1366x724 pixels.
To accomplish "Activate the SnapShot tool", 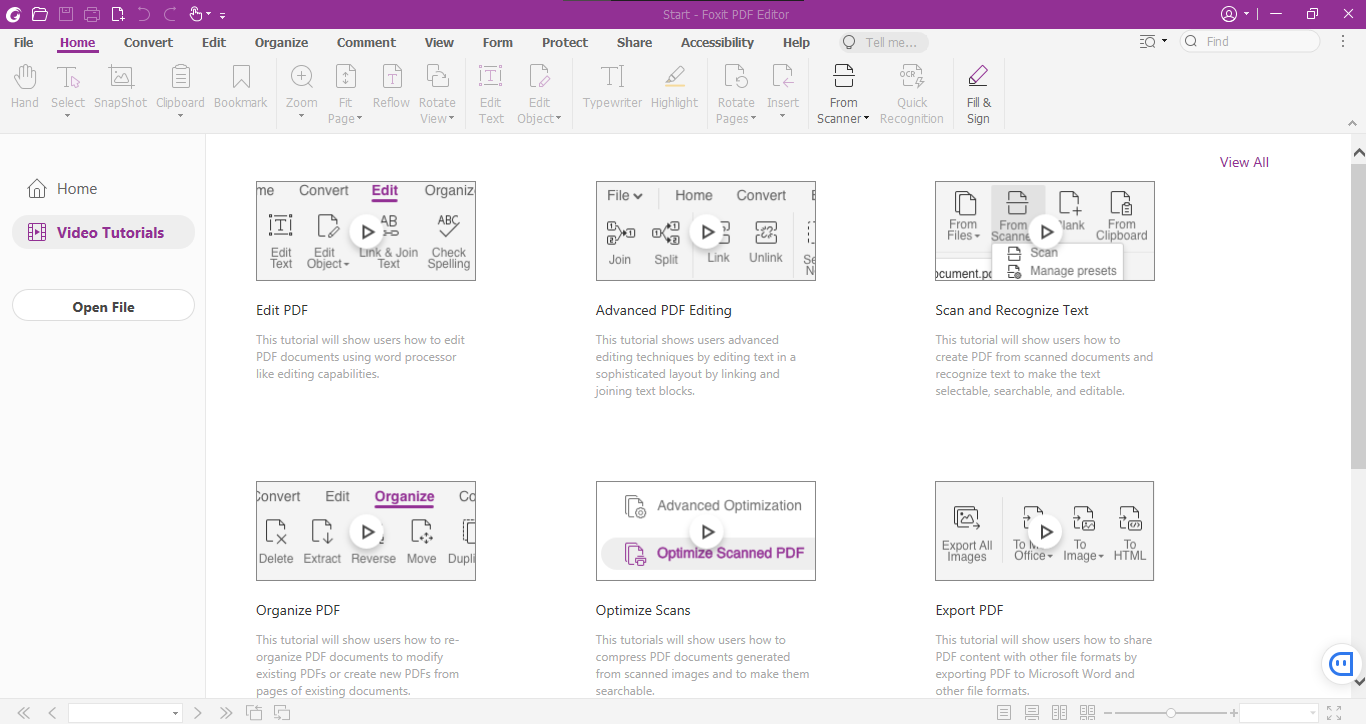I will [121, 87].
